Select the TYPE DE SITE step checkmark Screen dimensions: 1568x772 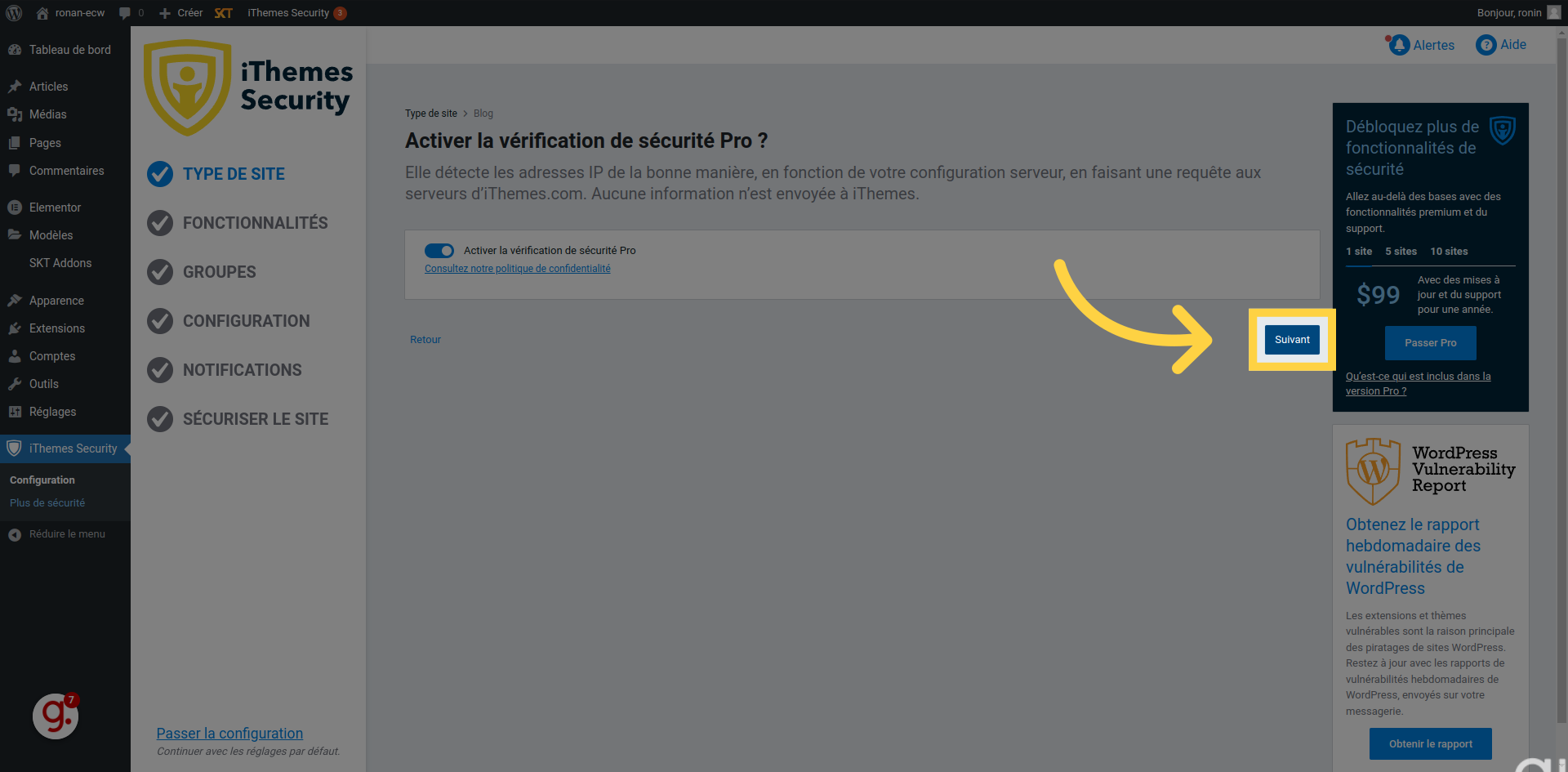point(160,174)
